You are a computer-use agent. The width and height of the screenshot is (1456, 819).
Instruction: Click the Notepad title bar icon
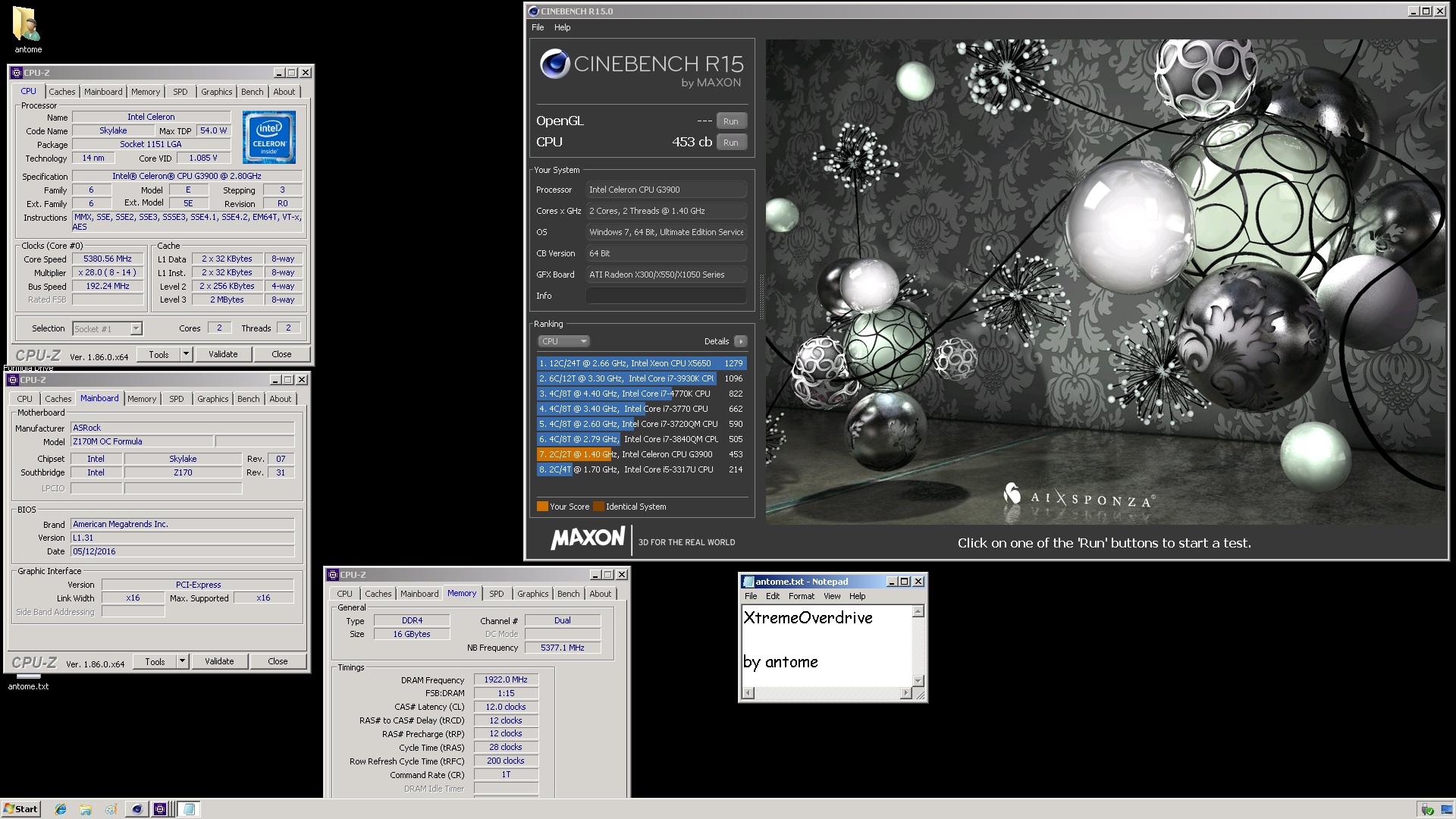(748, 582)
